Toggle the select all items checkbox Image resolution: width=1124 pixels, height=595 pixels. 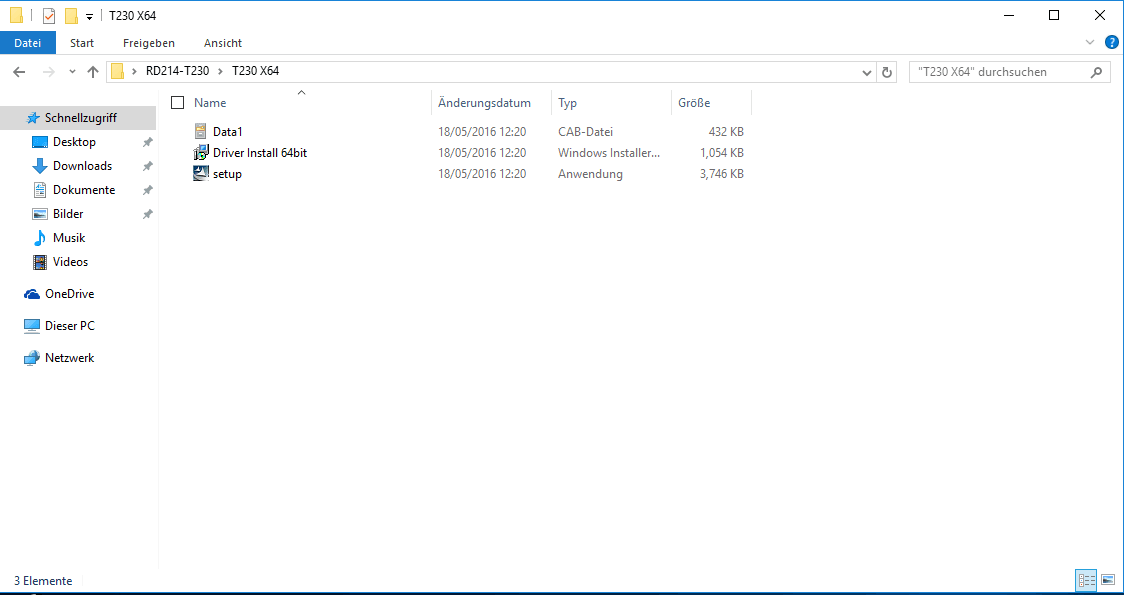178,103
